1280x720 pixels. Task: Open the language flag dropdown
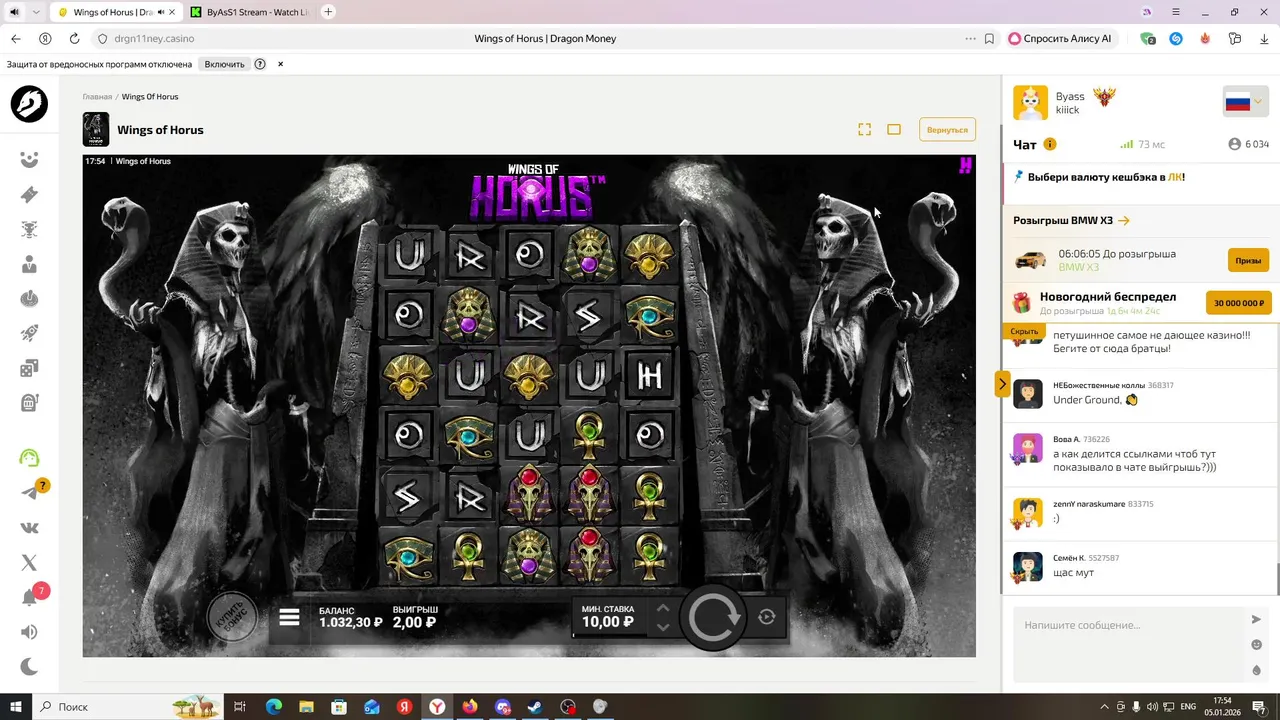tap(1245, 101)
